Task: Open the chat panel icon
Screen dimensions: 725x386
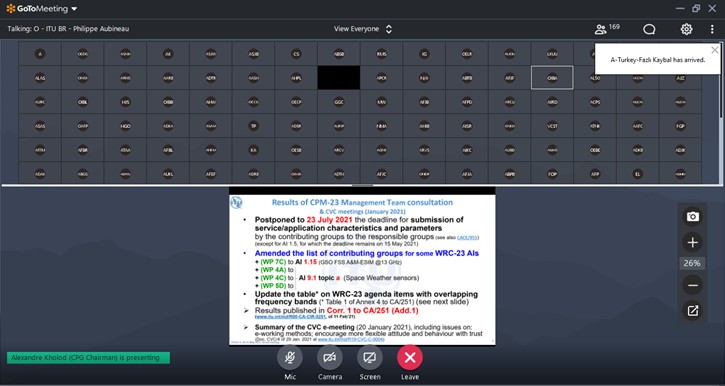Action: pyautogui.click(x=649, y=29)
